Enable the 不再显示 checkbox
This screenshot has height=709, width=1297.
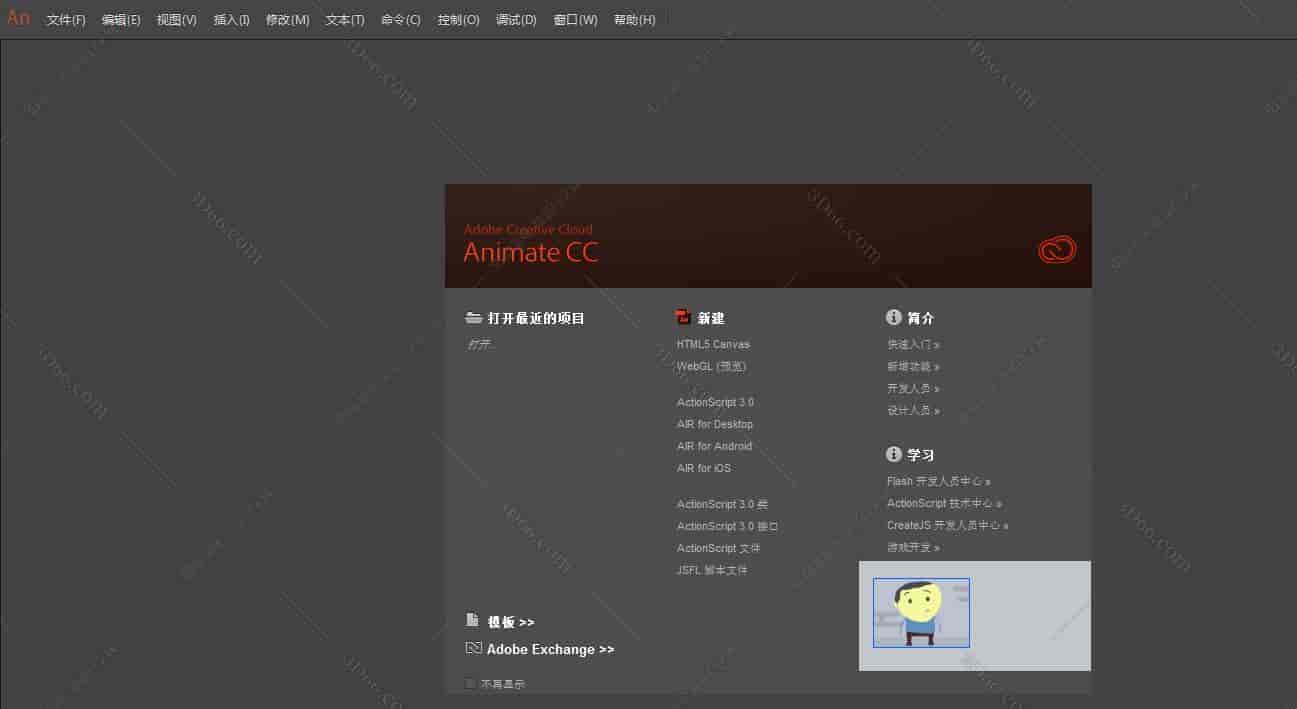point(470,683)
